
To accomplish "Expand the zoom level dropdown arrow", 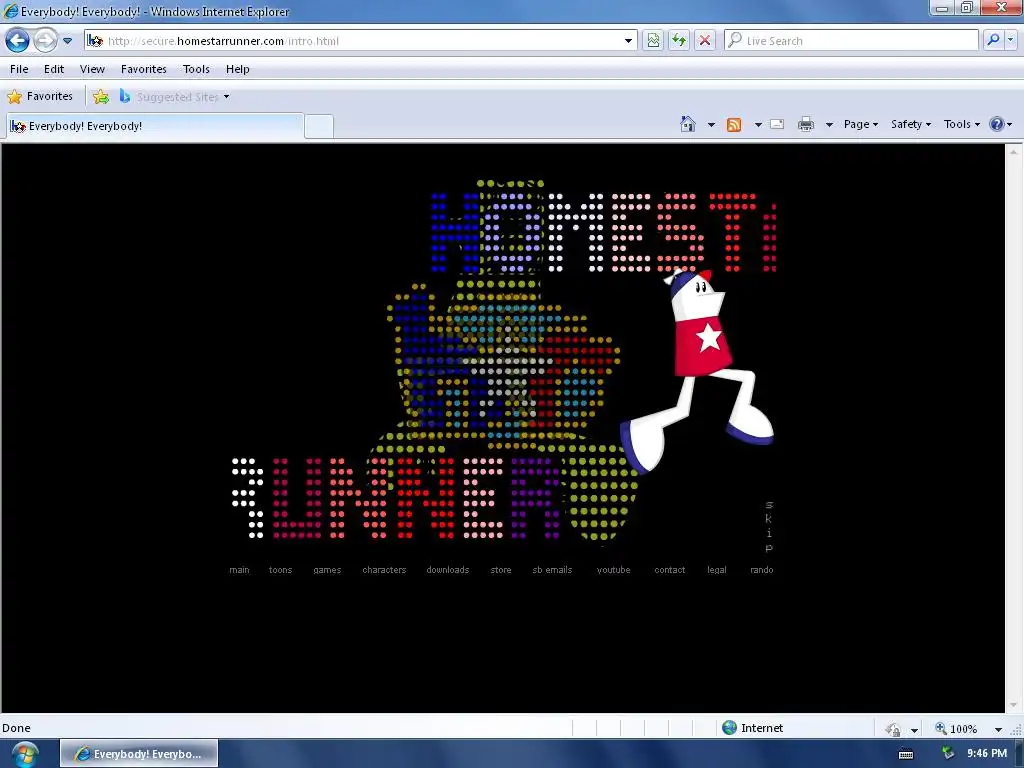I will (998, 729).
